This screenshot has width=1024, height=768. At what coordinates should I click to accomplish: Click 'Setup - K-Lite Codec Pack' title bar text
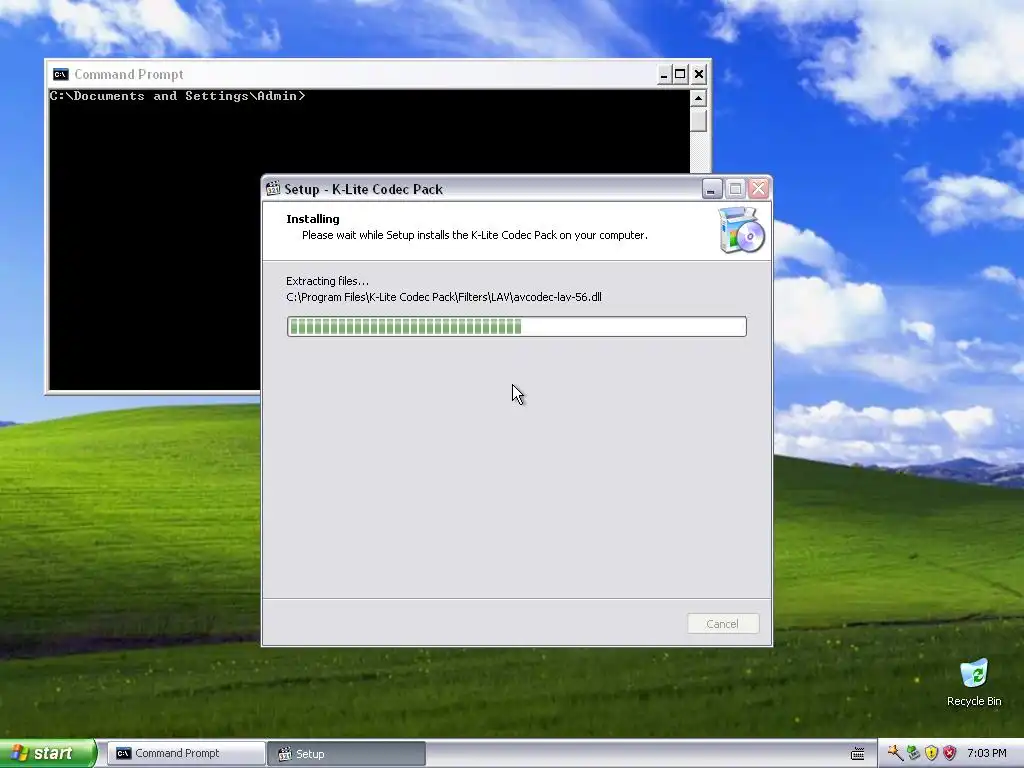[363, 189]
